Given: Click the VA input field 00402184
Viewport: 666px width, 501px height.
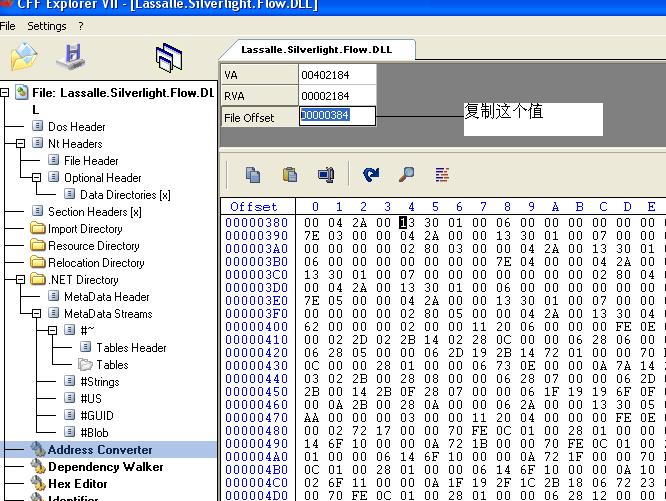Looking at the screenshot, I should pyautogui.click(x=337, y=75).
